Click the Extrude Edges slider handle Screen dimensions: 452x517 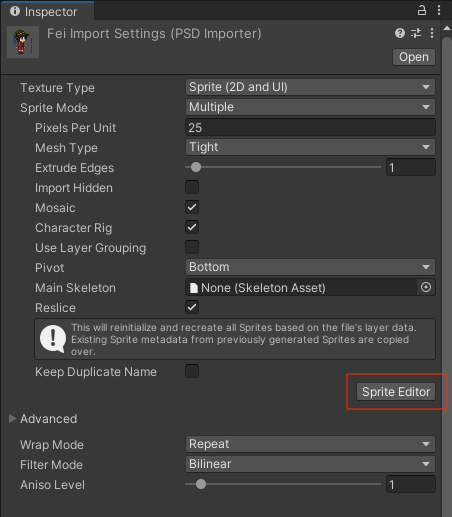point(196,167)
